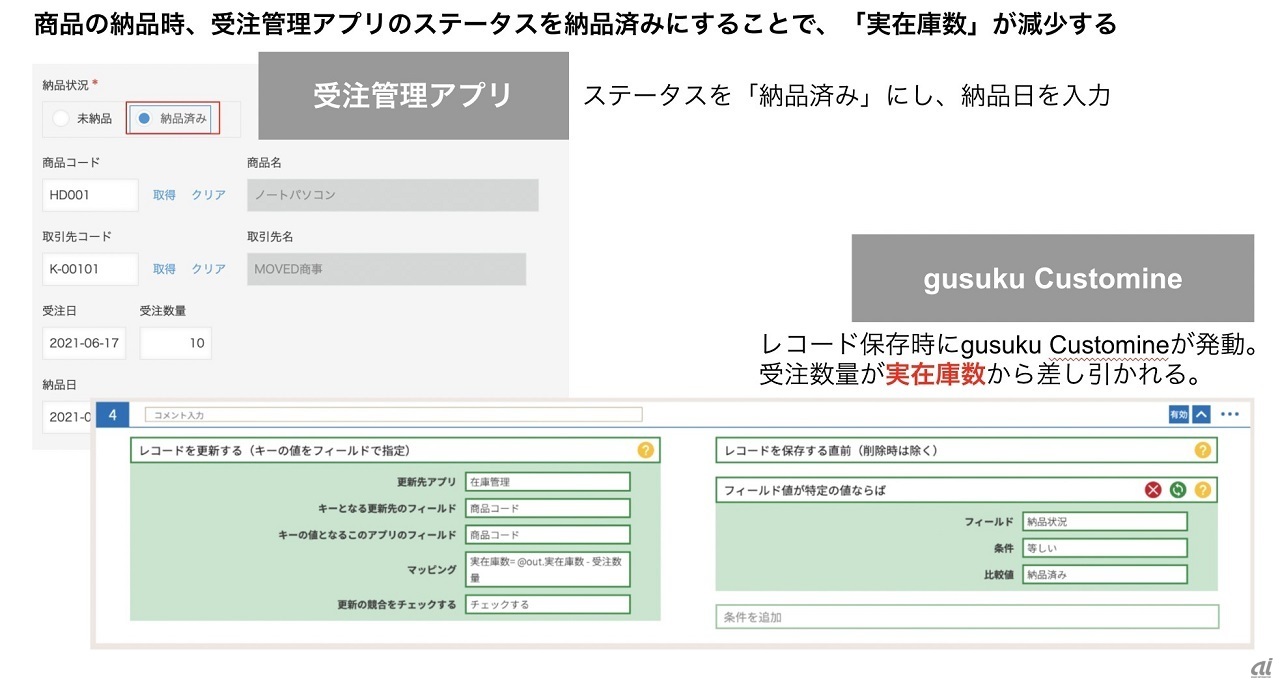Select the 未納品 radio option
The height and width of the screenshot is (686, 1280).
61,118
